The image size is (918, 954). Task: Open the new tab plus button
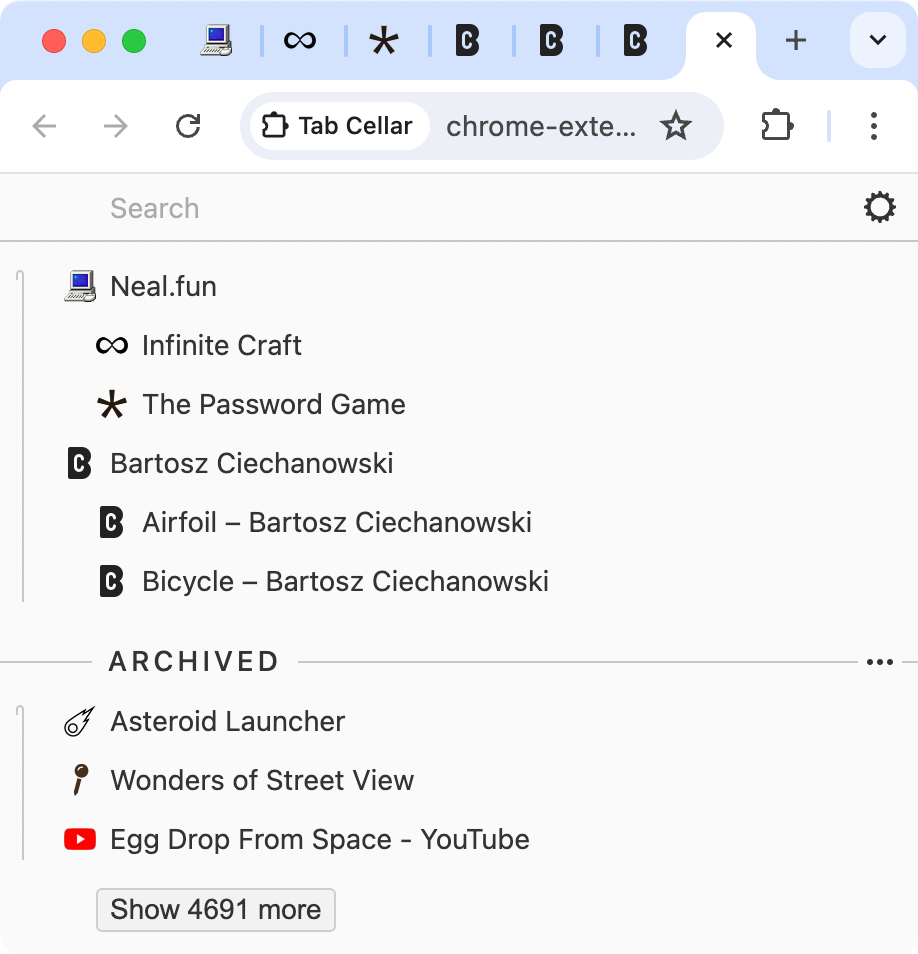click(x=795, y=41)
